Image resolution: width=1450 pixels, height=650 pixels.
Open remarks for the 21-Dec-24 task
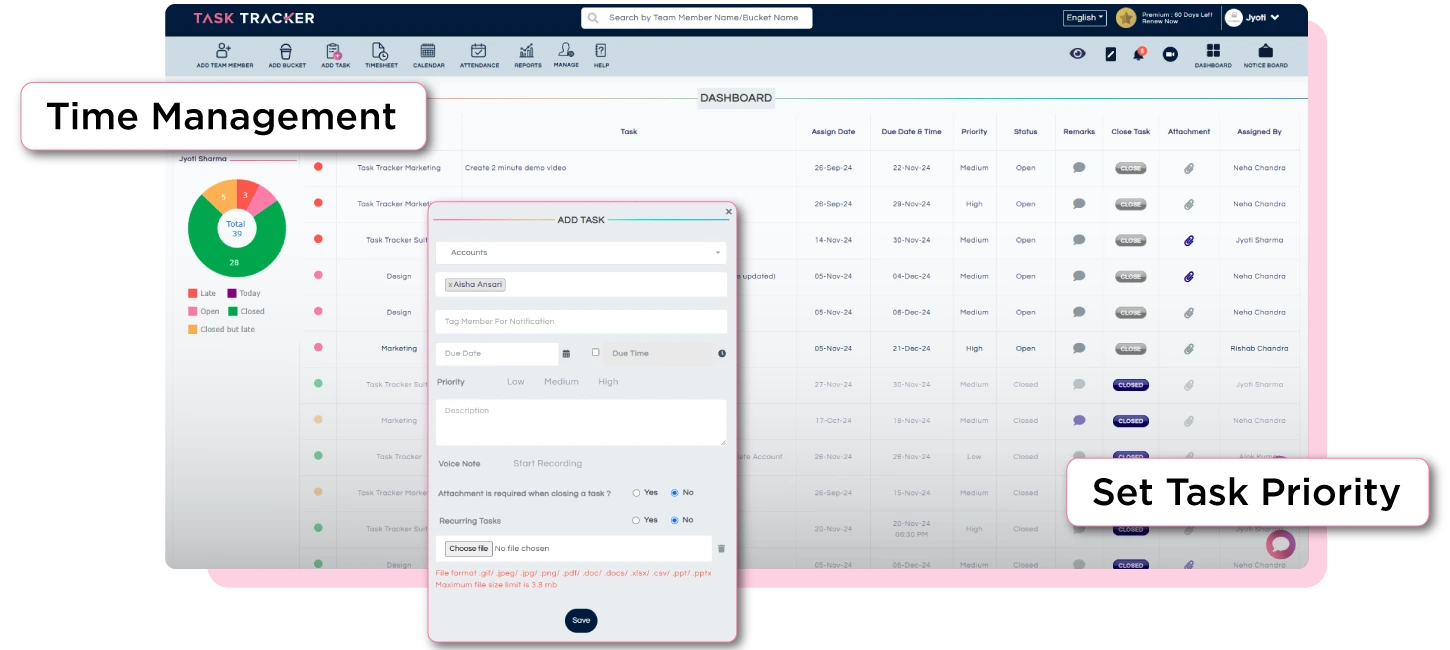(x=1079, y=348)
